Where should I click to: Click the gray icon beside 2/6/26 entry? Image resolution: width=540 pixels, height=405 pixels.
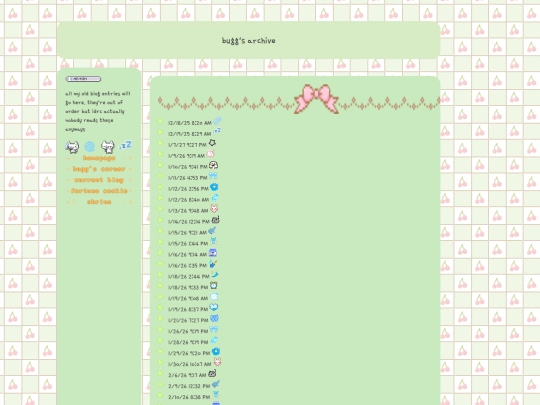[212, 373]
